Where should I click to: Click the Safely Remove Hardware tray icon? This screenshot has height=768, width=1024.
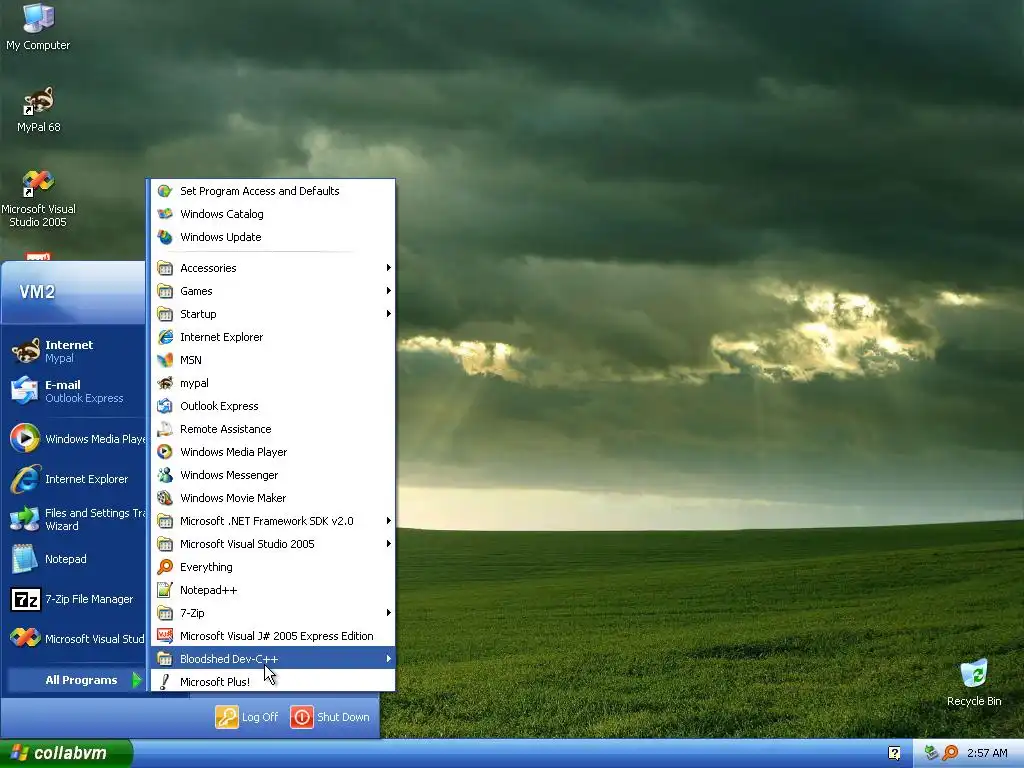[932, 753]
